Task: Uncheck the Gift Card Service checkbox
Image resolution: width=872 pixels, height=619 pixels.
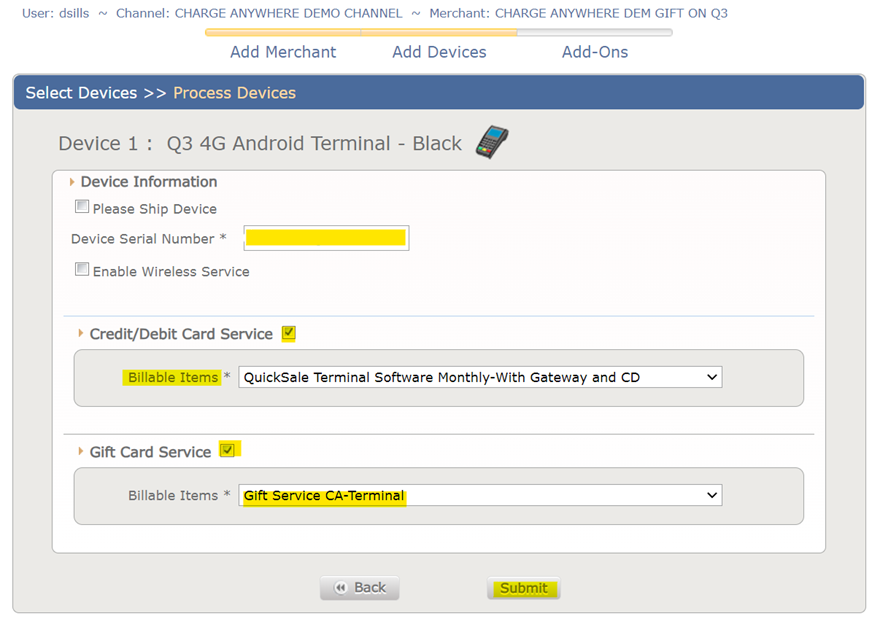Action: point(228,450)
